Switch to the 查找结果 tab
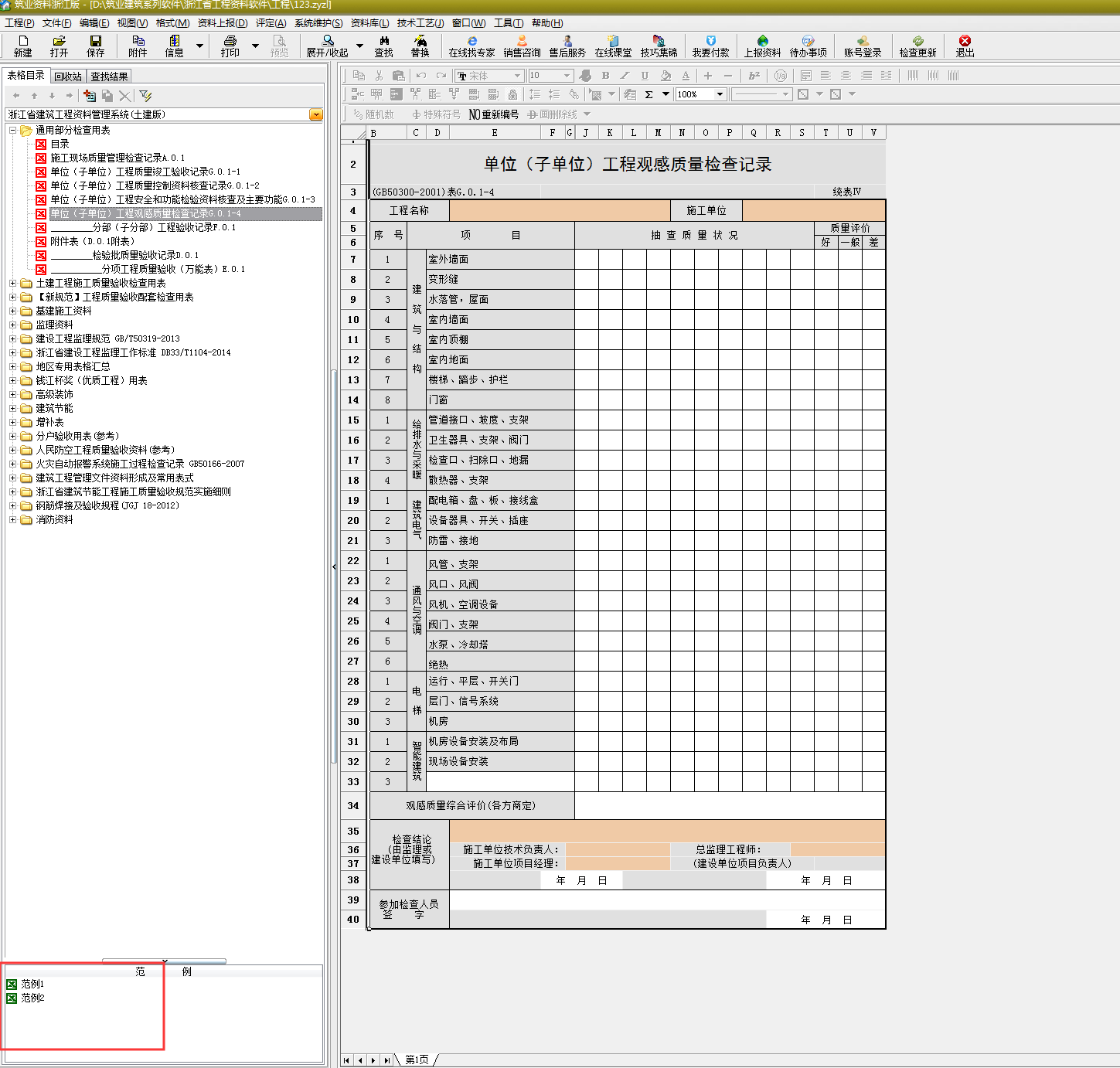 tap(109, 77)
